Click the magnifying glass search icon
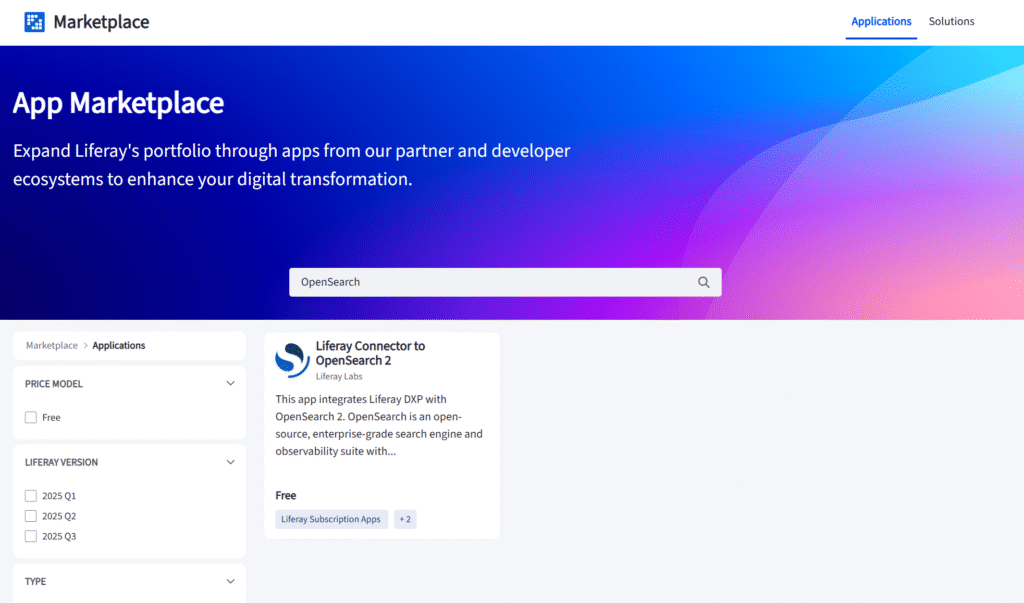1024x603 pixels. pyautogui.click(x=704, y=282)
